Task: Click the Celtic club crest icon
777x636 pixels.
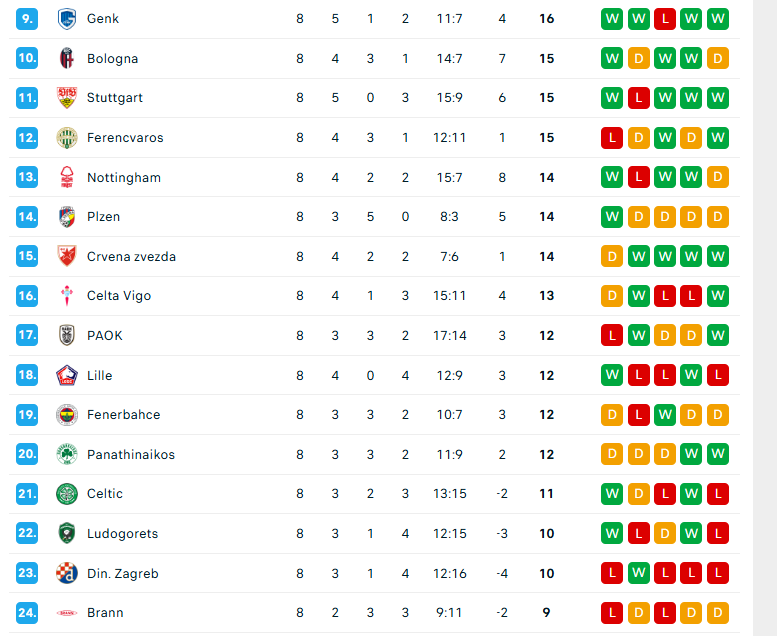Action: 67,493
